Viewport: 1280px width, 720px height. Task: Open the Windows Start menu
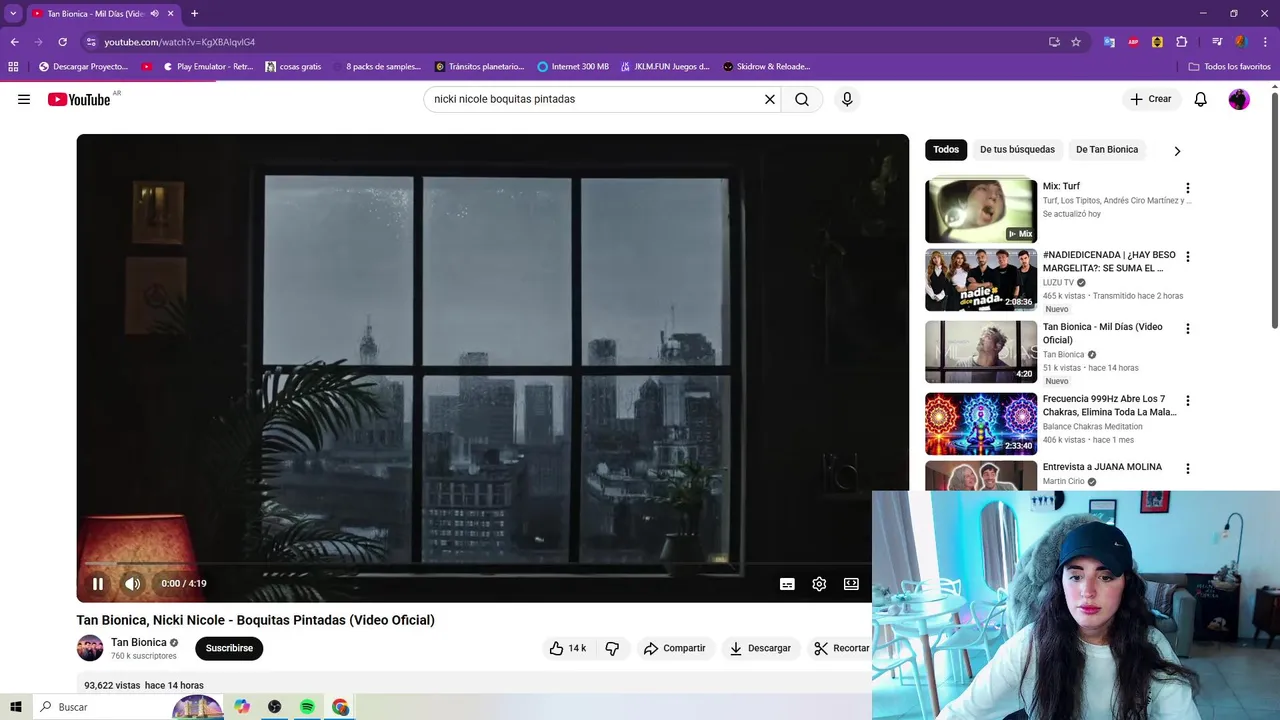pyautogui.click(x=15, y=707)
